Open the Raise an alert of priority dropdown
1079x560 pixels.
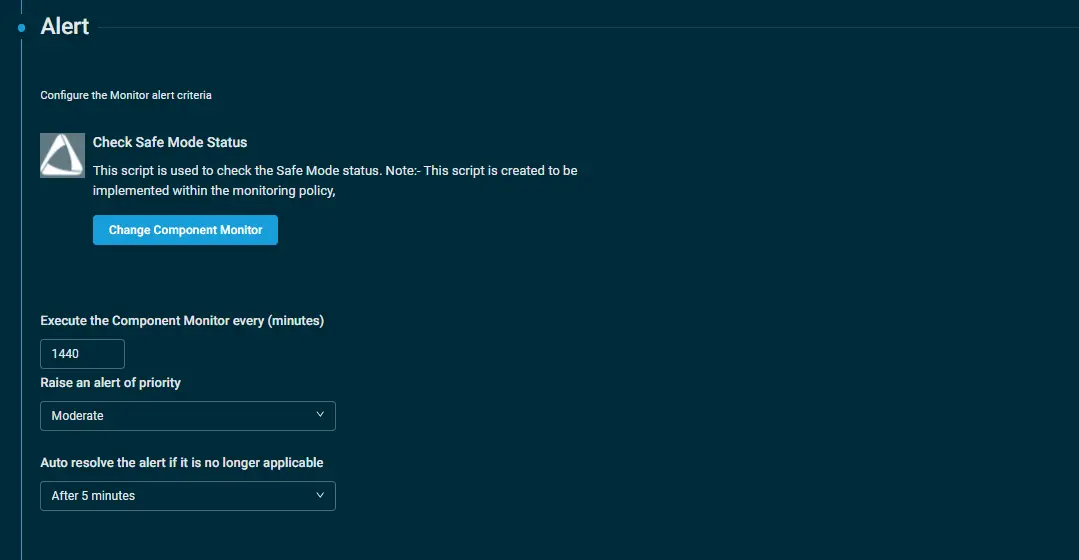(187, 416)
